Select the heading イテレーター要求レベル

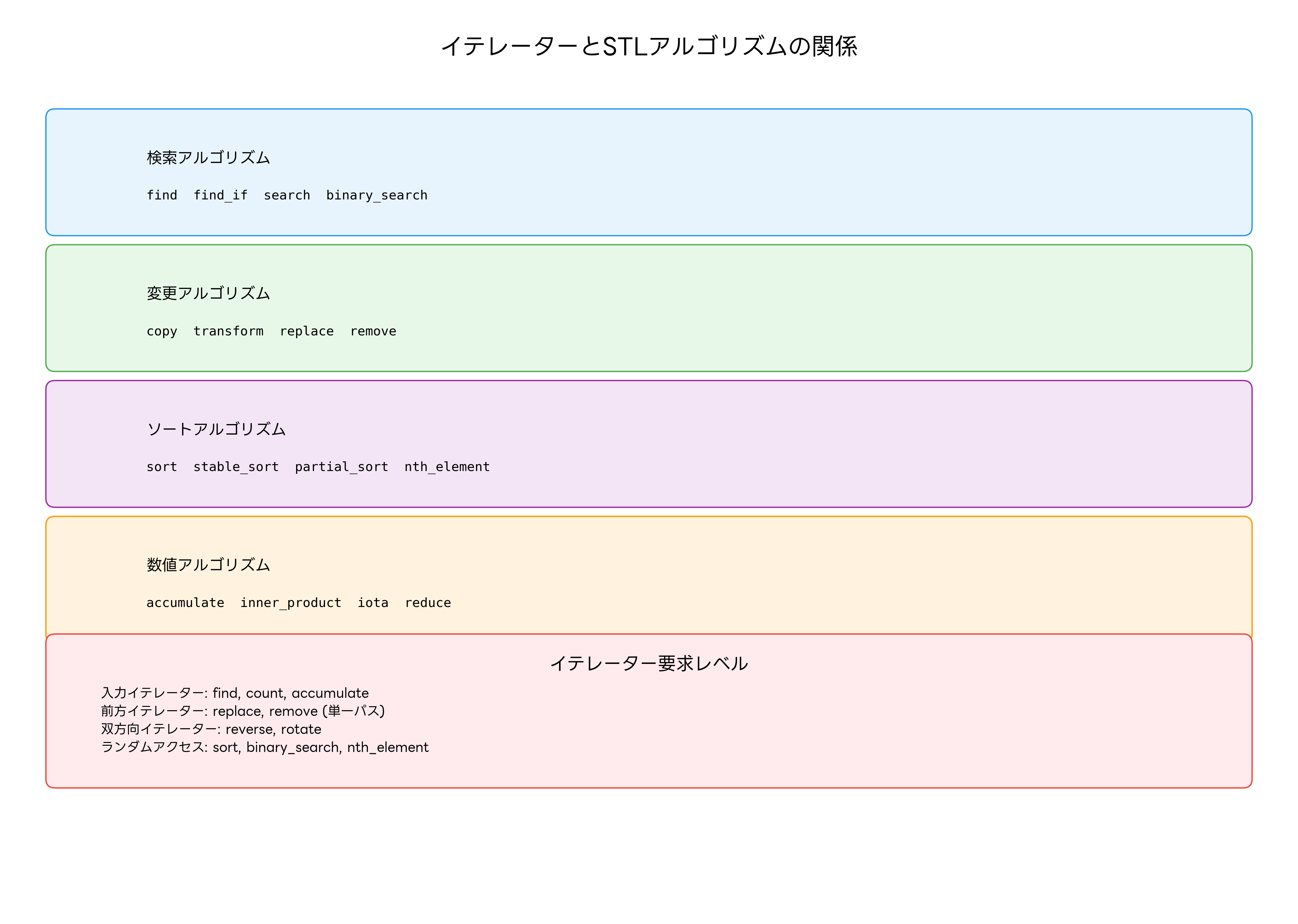tap(649, 663)
